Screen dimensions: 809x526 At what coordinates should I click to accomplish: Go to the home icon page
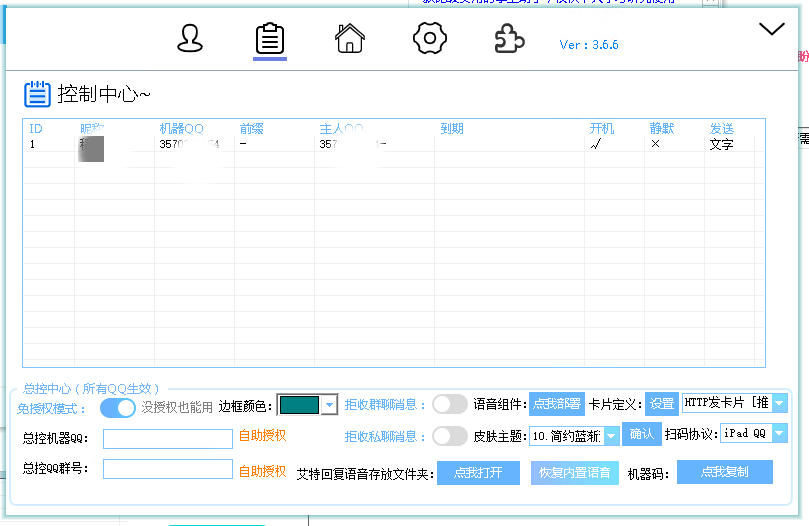click(x=349, y=39)
